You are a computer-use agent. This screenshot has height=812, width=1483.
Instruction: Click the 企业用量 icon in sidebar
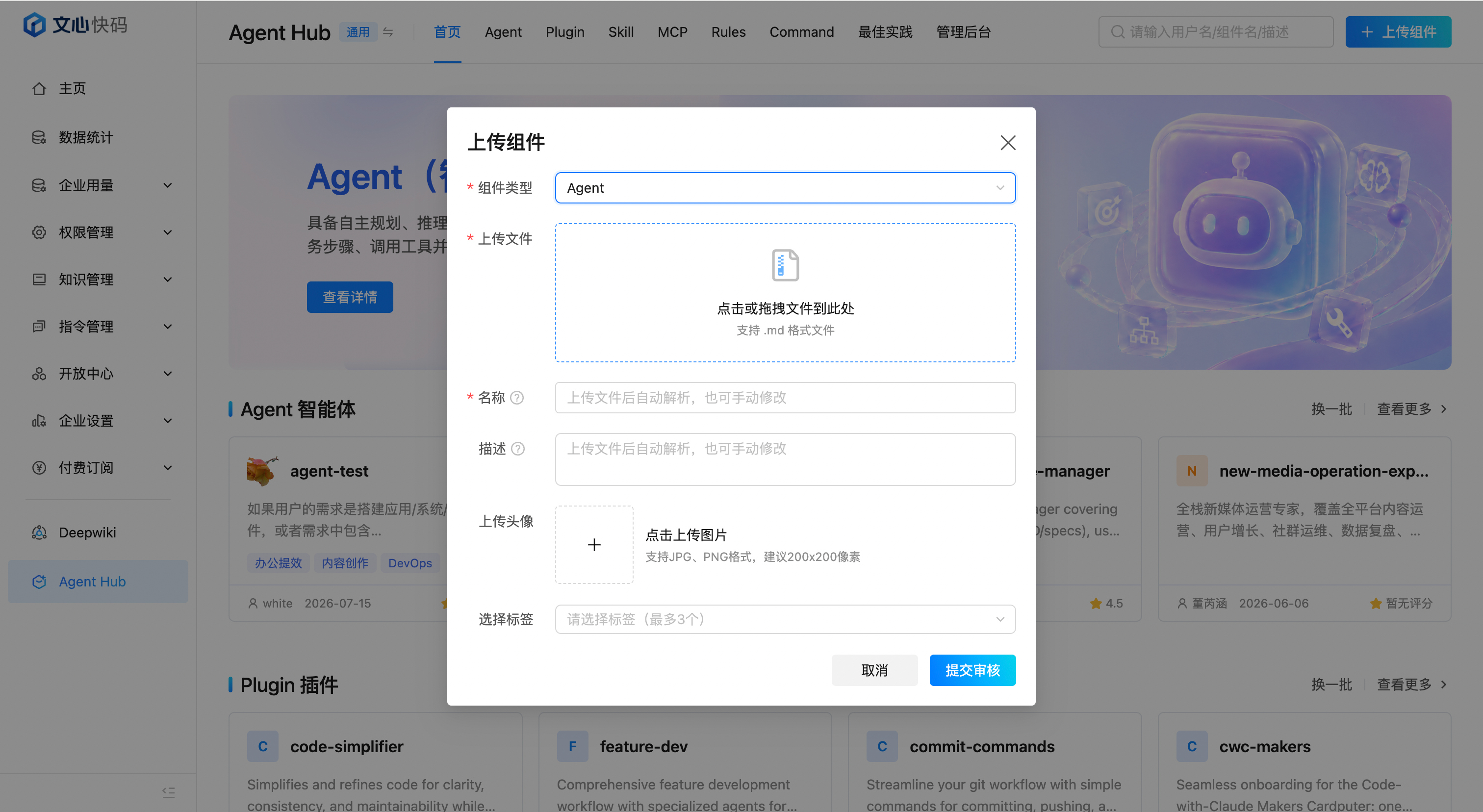pos(39,185)
